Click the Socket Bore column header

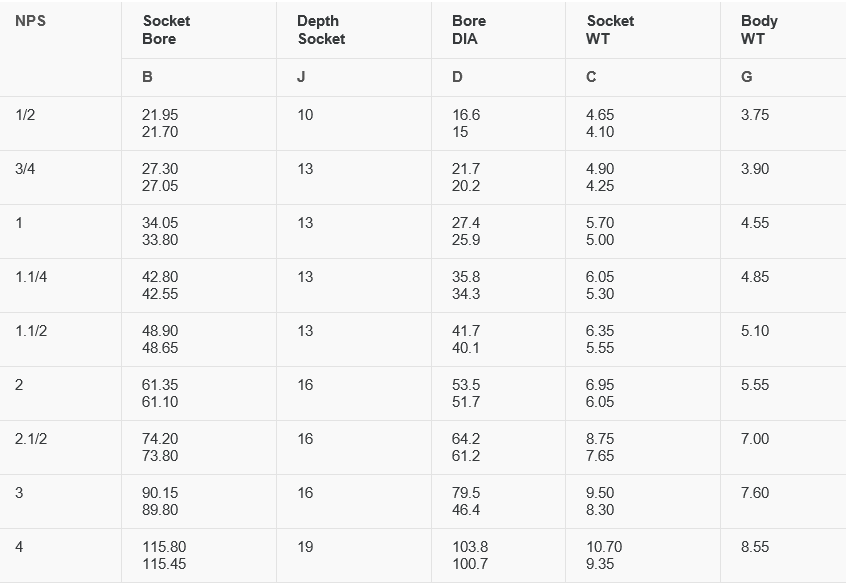click(166, 30)
